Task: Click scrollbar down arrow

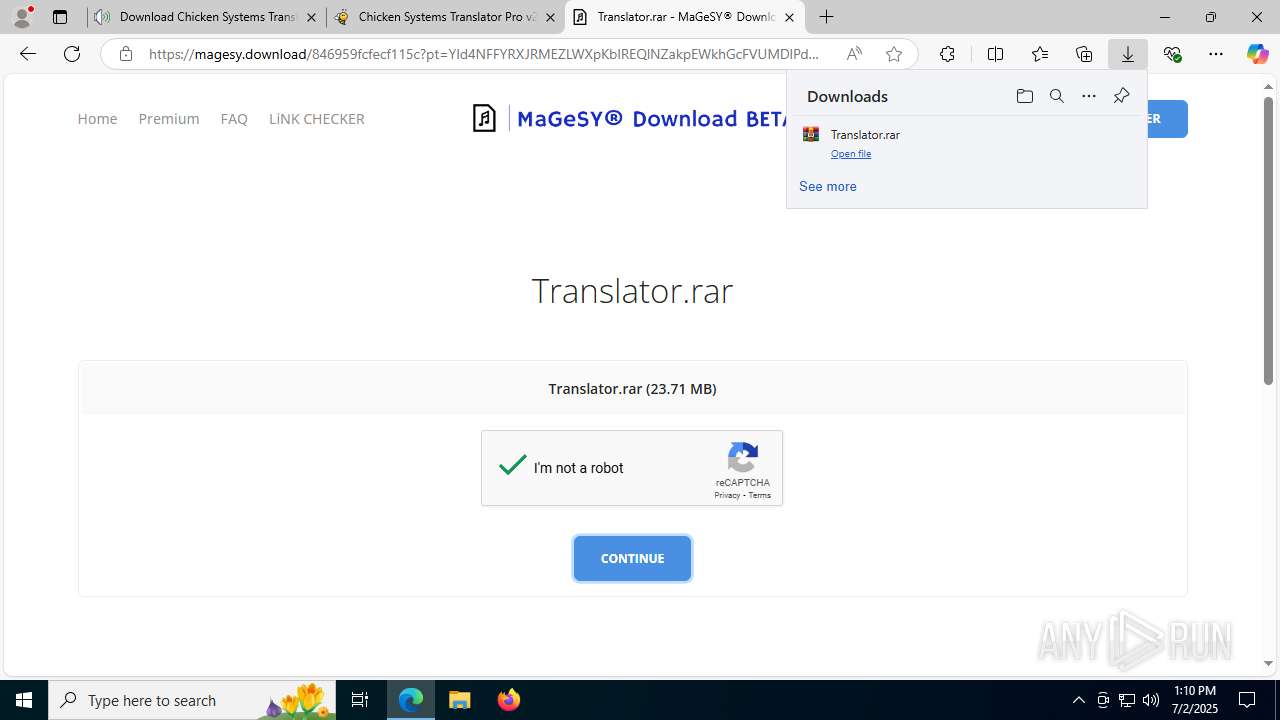Action: click(x=1268, y=663)
